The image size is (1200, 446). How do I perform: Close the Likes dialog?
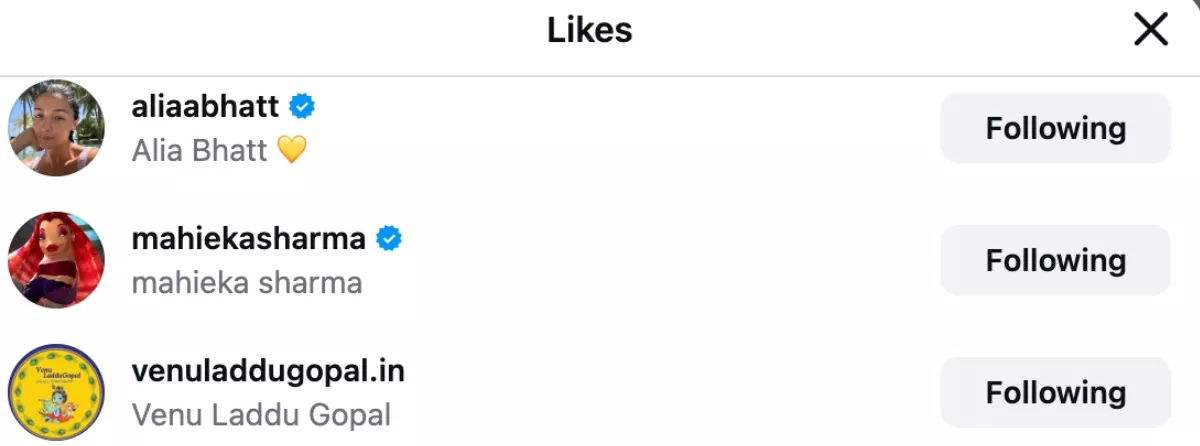(x=1151, y=30)
